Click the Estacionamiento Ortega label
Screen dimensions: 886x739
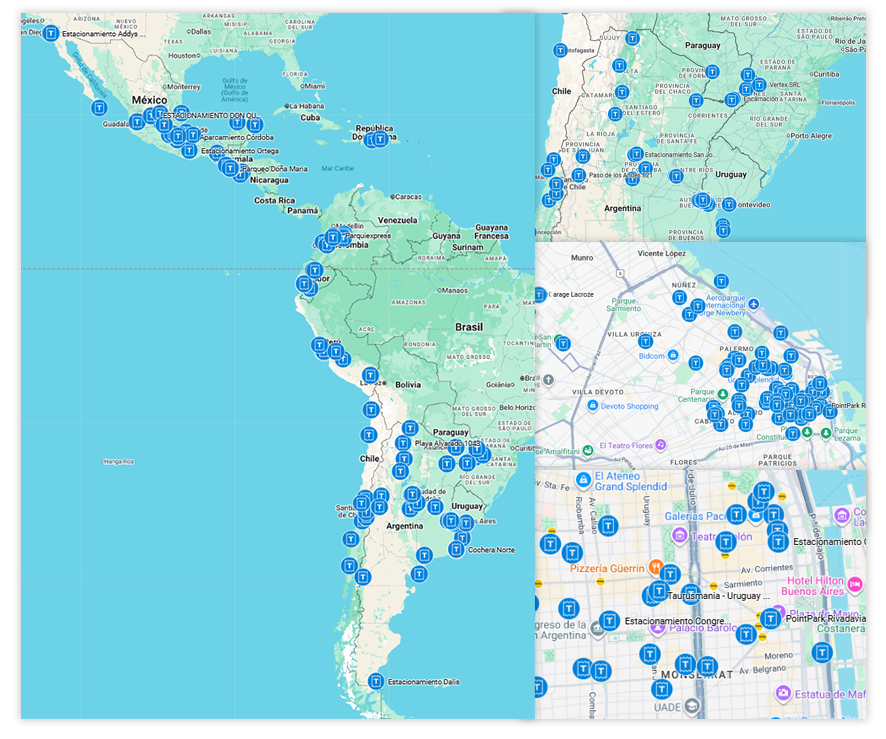tap(240, 151)
